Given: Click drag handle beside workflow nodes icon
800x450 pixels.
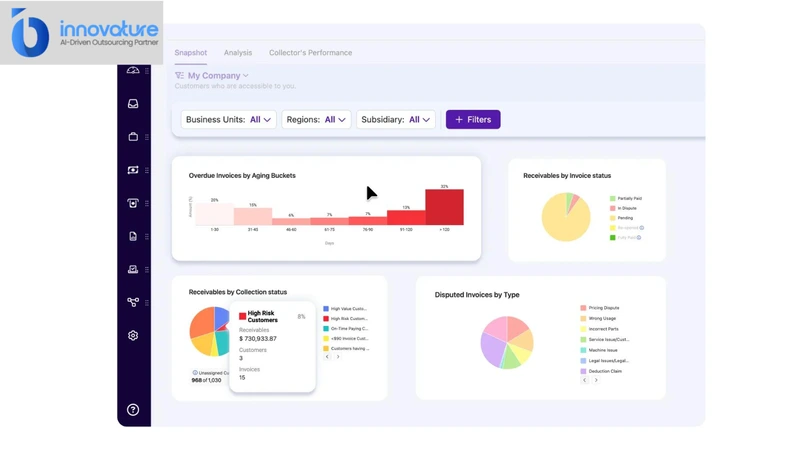Looking at the screenshot, I should 147,303.
